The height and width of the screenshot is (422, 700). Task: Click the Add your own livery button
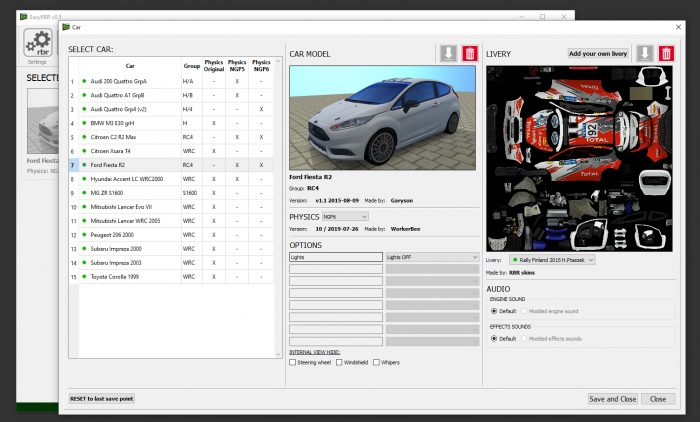tap(598, 54)
